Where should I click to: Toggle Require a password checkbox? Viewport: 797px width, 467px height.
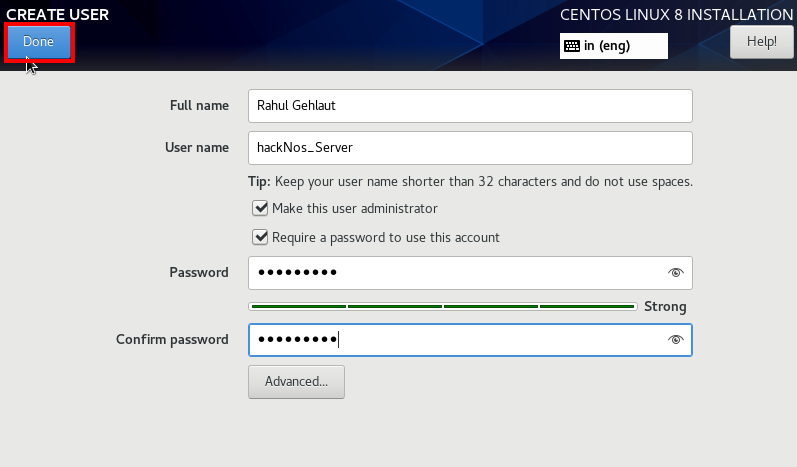pyautogui.click(x=260, y=237)
